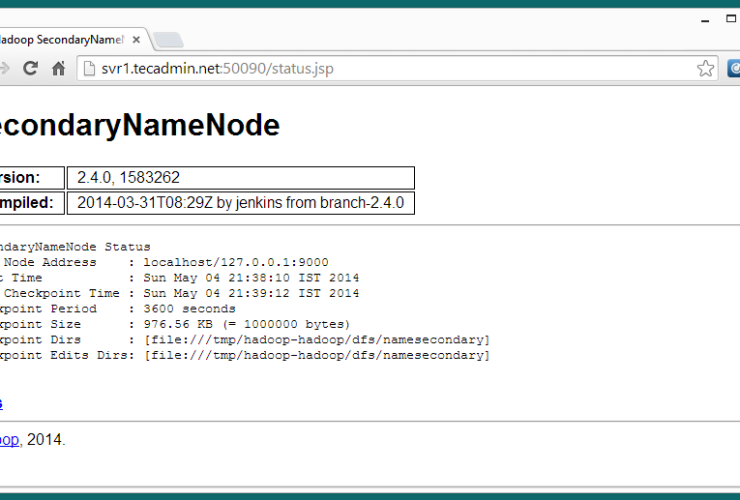Screen dimensions: 740x500
Task: Close the Hadoop SecondaryNameNode tab
Action: pyautogui.click(x=137, y=39)
